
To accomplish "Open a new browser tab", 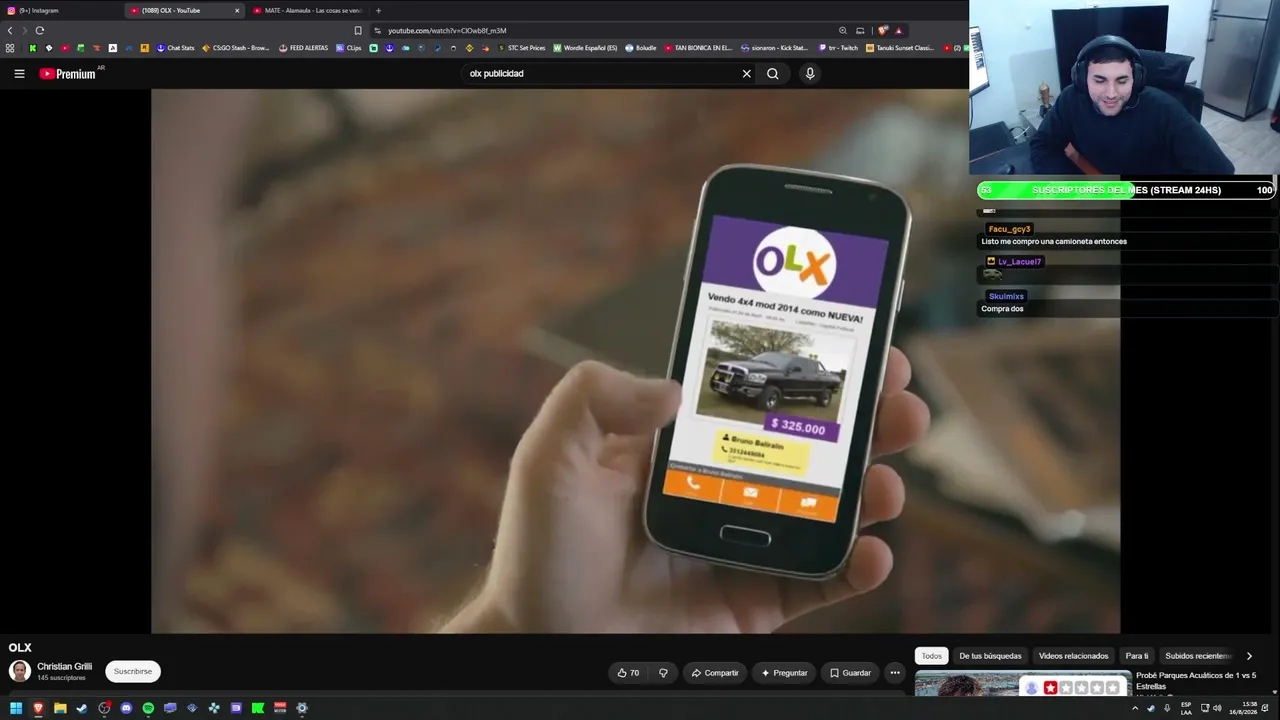I will 378,10.
